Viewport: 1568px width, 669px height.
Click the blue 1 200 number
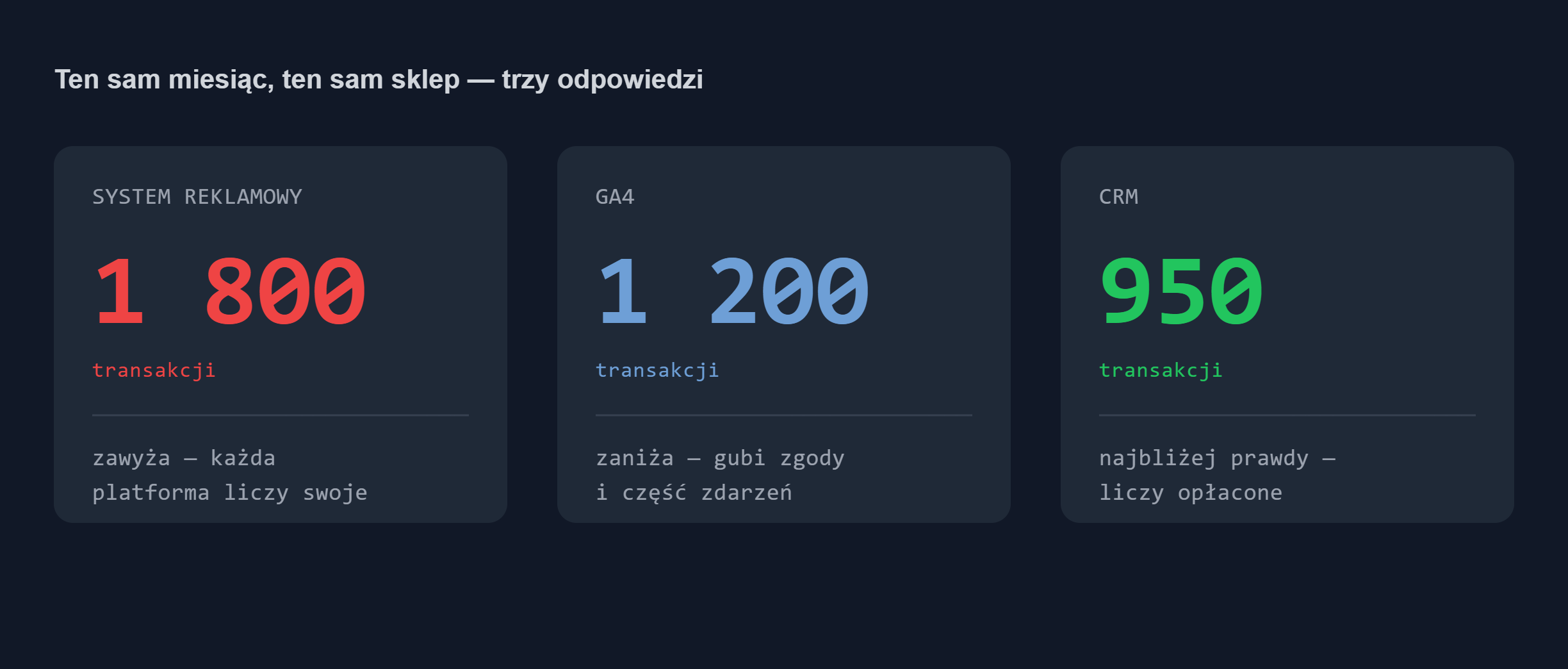pos(734,291)
